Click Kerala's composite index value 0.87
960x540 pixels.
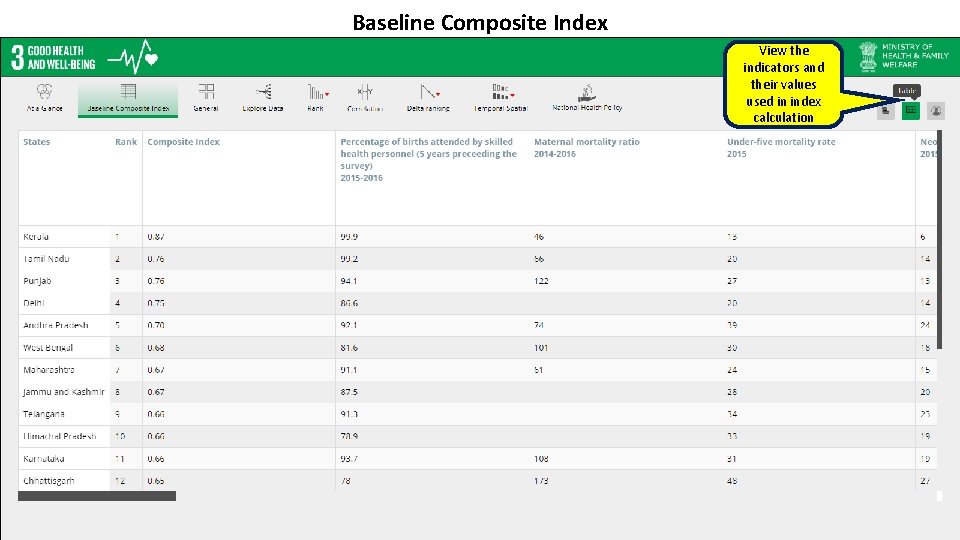(x=156, y=237)
